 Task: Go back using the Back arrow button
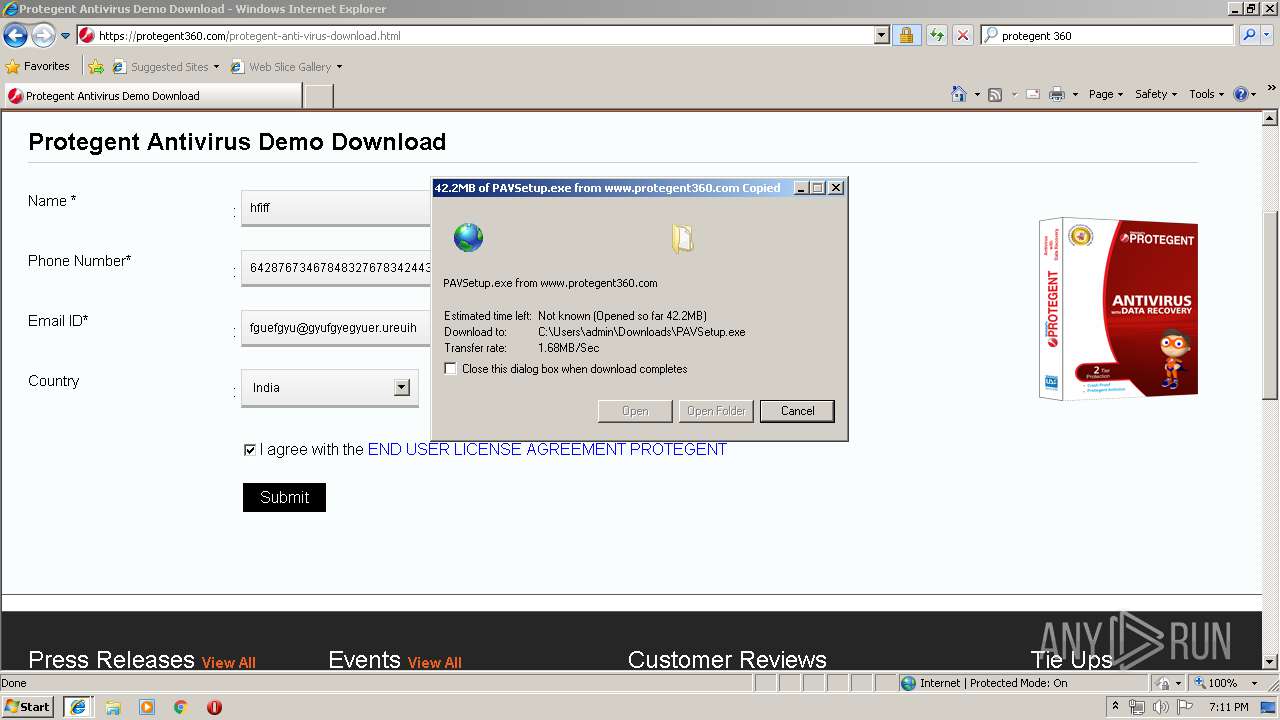(x=15, y=36)
